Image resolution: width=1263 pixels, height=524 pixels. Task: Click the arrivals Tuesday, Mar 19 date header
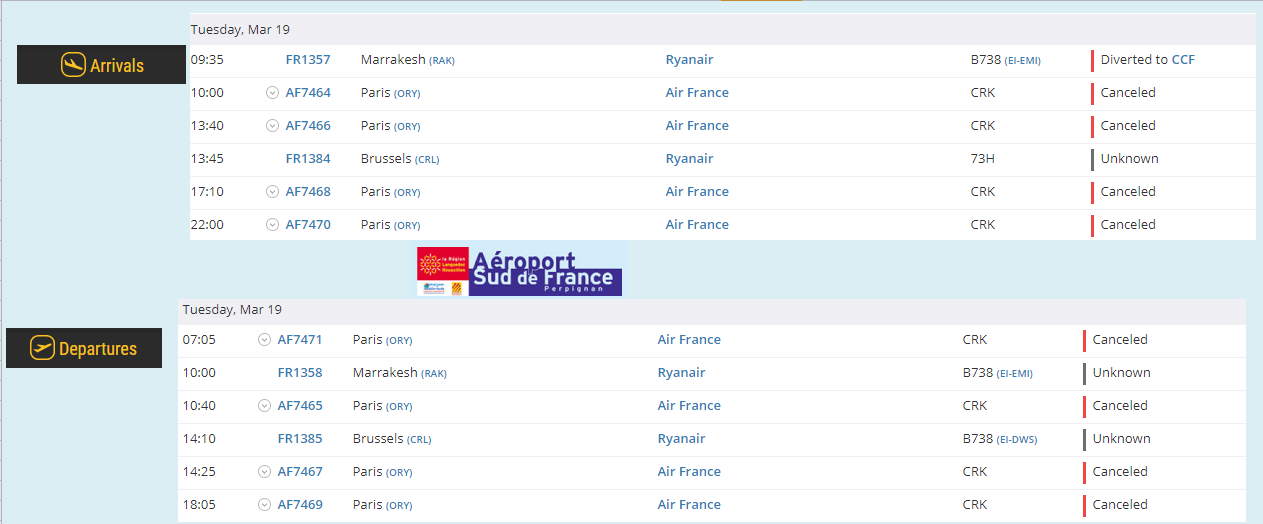point(241,30)
